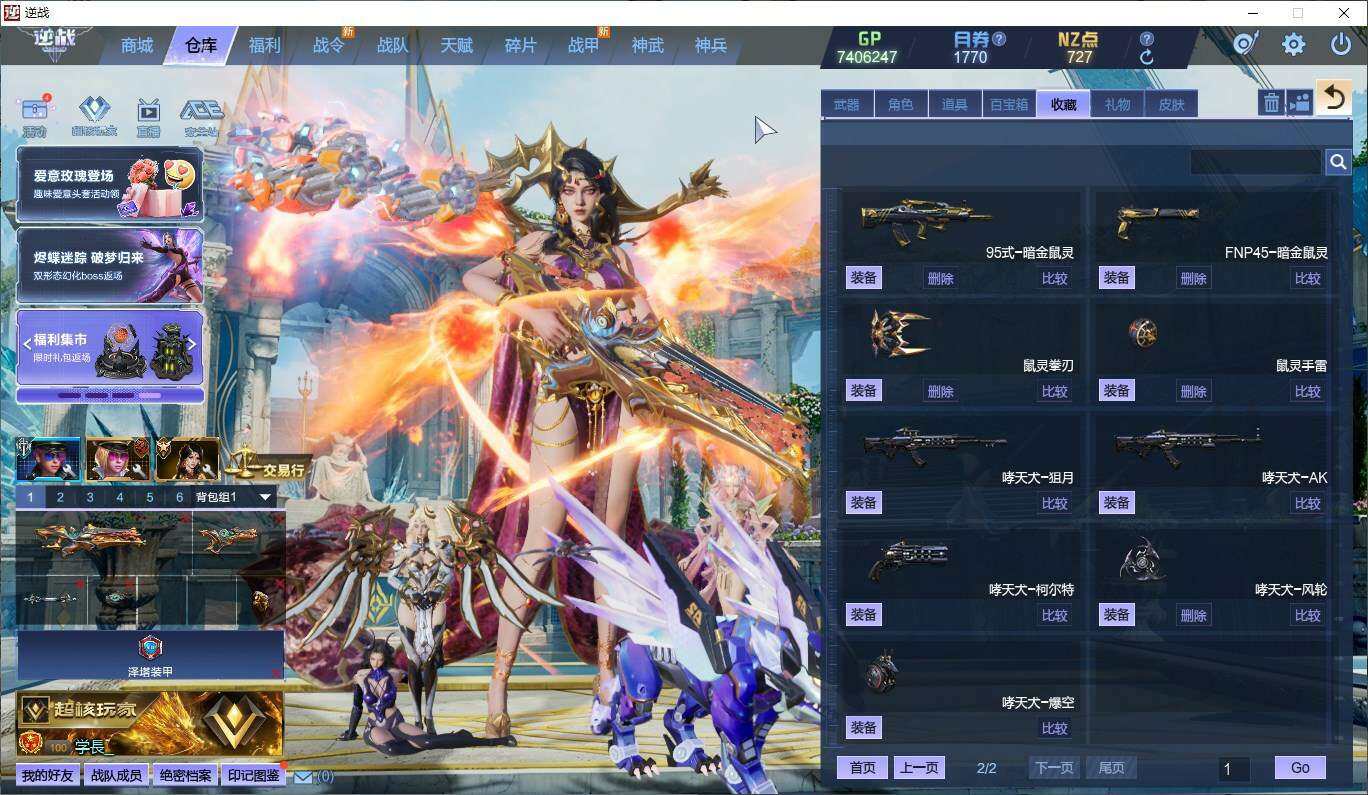Select backpack slot 4
This screenshot has height=795, width=1368.
[x=120, y=497]
